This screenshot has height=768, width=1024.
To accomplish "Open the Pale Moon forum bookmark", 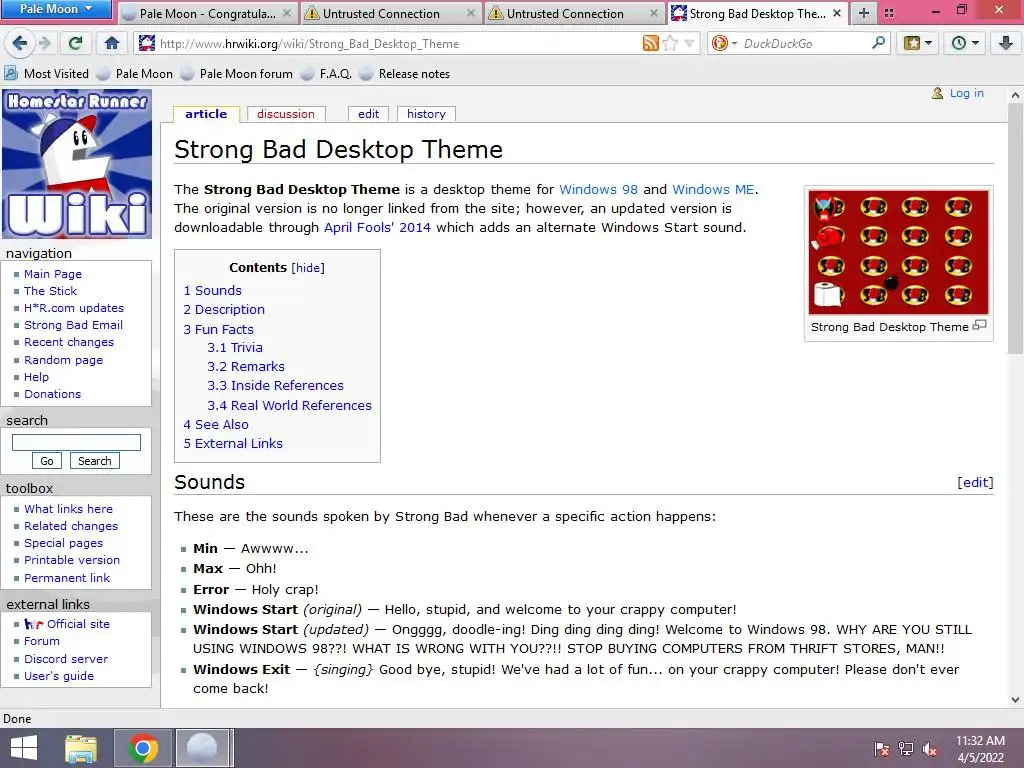I will coord(237,74).
